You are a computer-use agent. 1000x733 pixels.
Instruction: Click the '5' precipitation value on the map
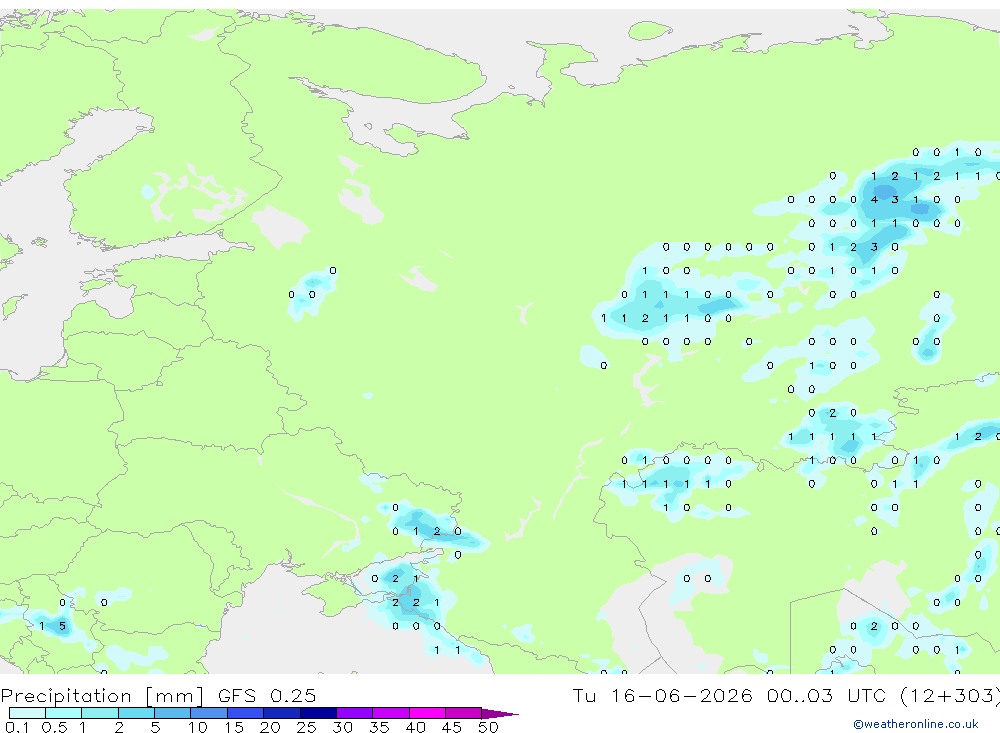pyautogui.click(x=62, y=626)
